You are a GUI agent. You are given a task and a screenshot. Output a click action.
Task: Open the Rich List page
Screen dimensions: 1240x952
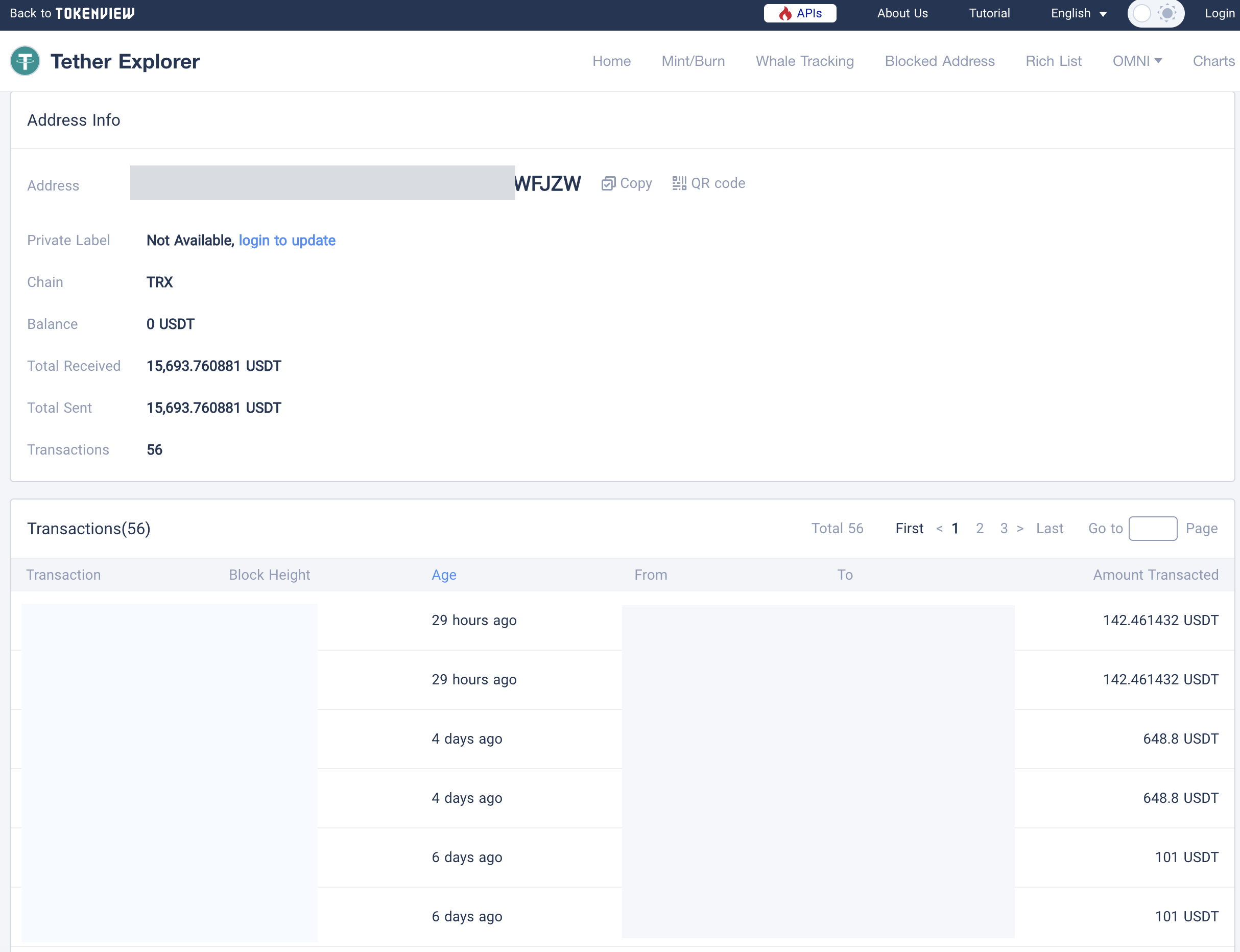tap(1054, 61)
